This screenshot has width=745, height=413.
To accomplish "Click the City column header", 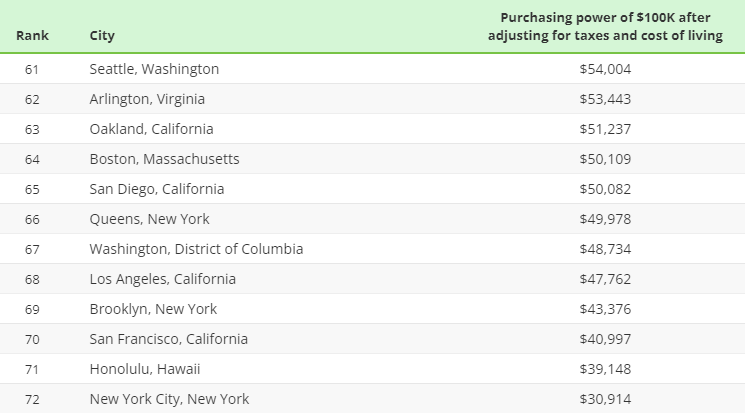I will click(102, 36).
